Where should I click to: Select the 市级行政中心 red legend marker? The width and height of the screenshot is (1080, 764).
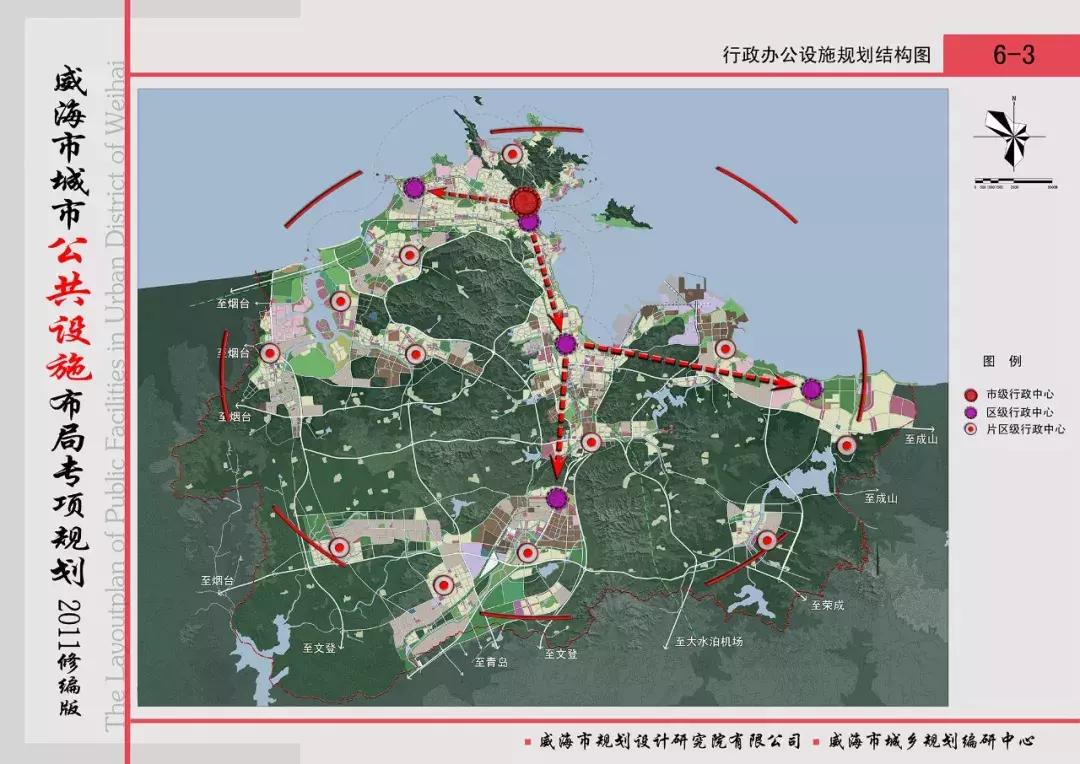coord(970,394)
